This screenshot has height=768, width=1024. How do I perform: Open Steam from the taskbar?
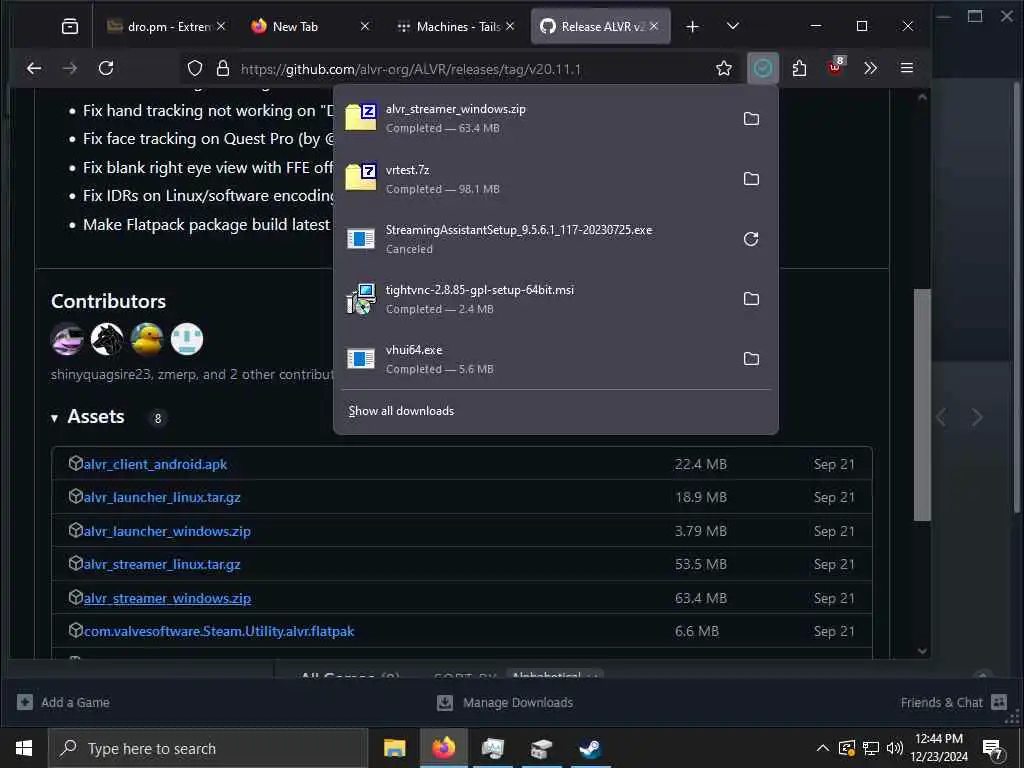(590, 748)
